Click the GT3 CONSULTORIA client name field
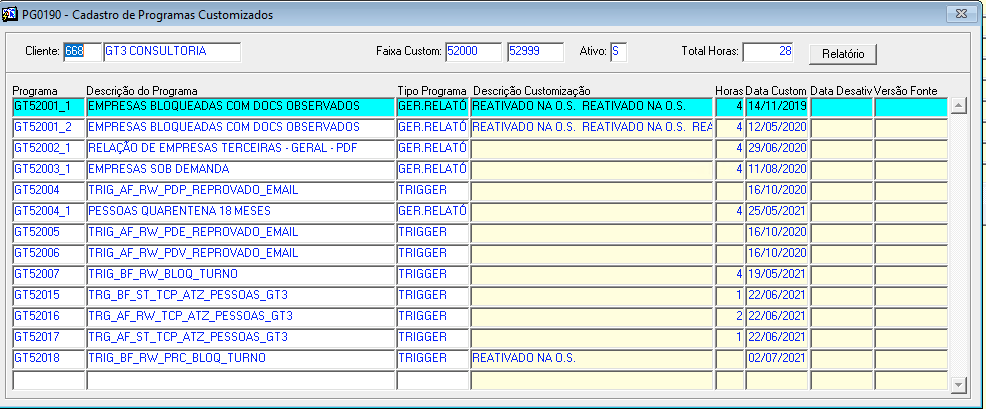Screen dimensions: 986x409 coord(172,52)
